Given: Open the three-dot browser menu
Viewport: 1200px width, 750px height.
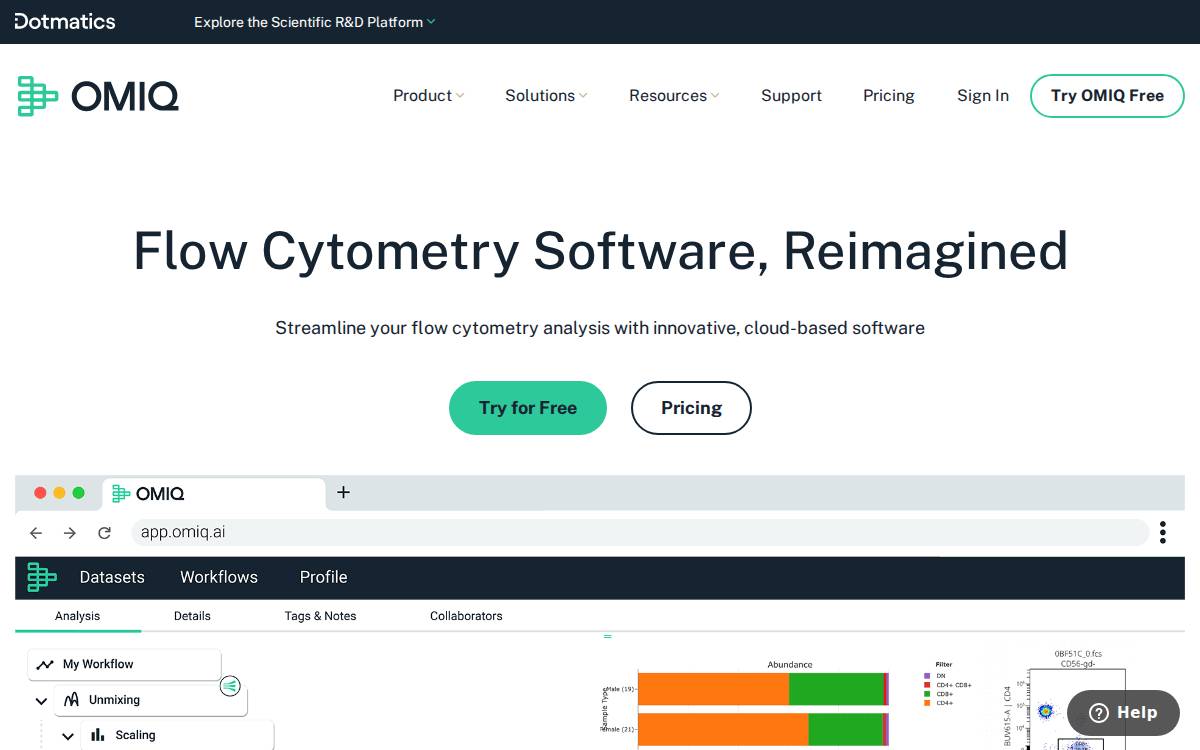Looking at the screenshot, I should click(x=1163, y=532).
